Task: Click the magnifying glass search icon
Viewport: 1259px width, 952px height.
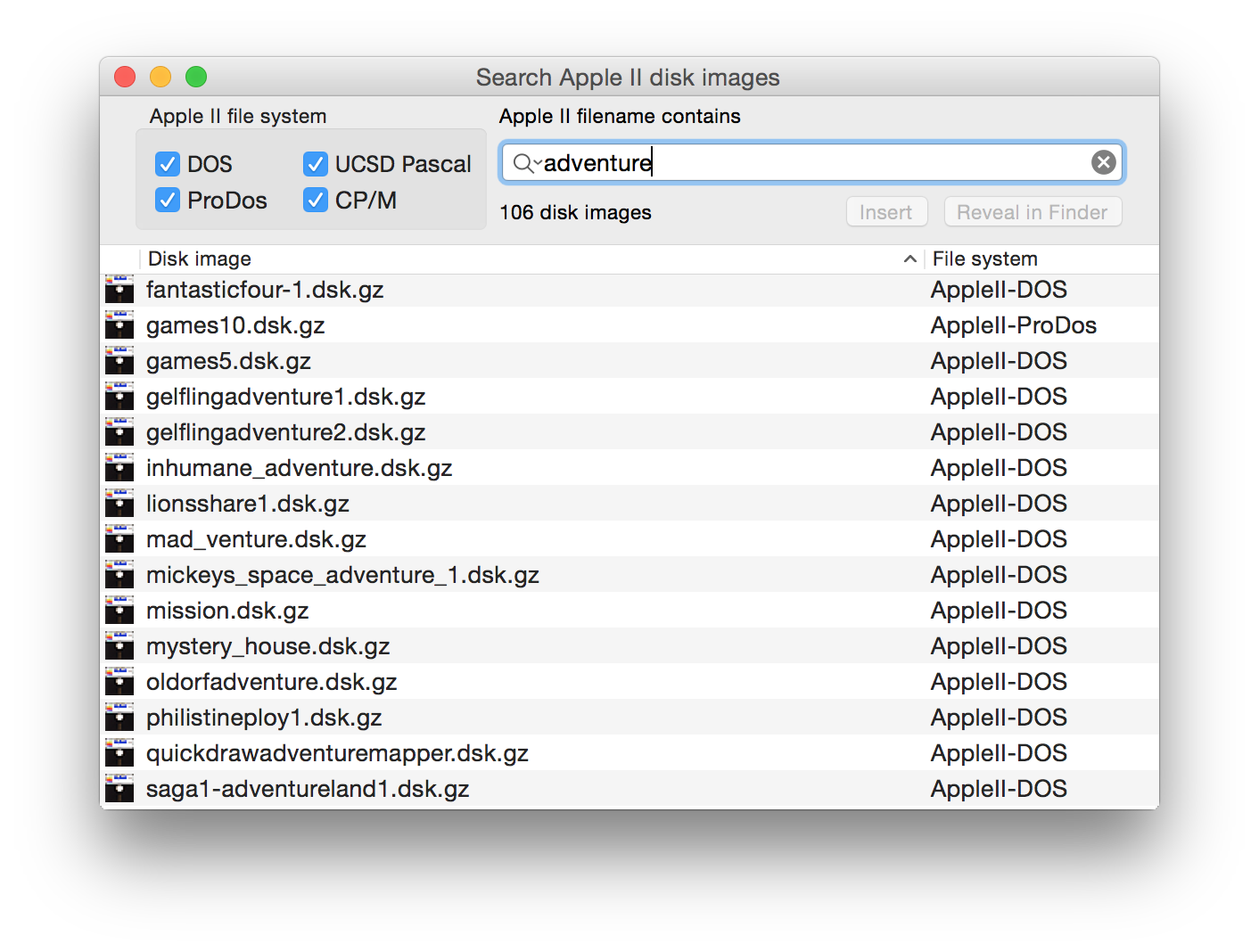Action: click(522, 163)
